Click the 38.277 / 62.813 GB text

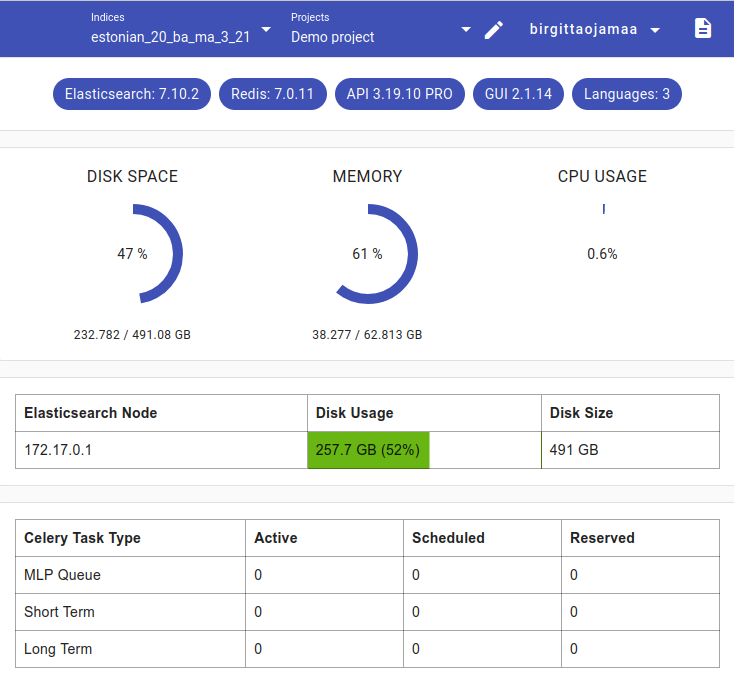click(367, 335)
